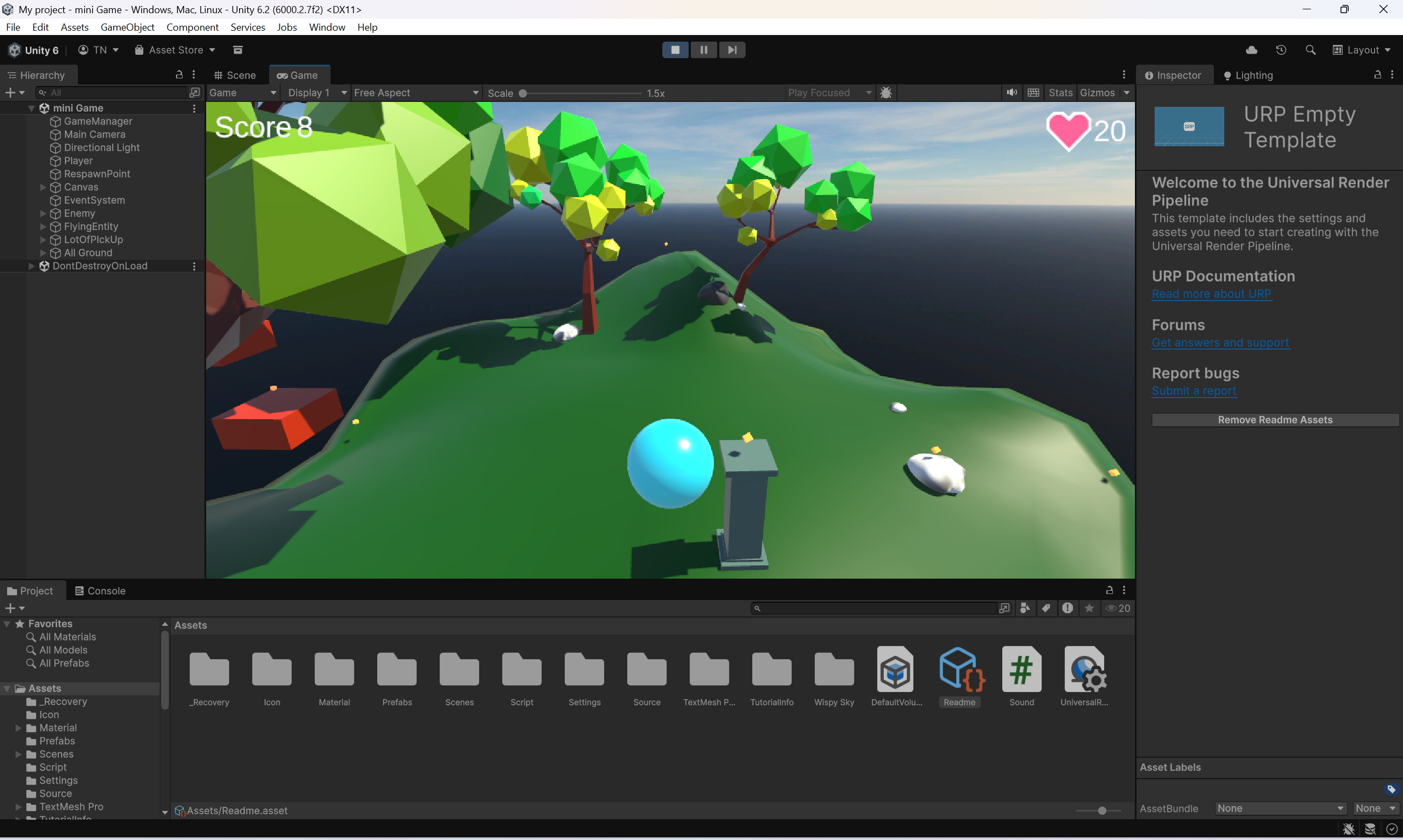
Task: Click the Sound script asset icon
Action: point(1021,670)
